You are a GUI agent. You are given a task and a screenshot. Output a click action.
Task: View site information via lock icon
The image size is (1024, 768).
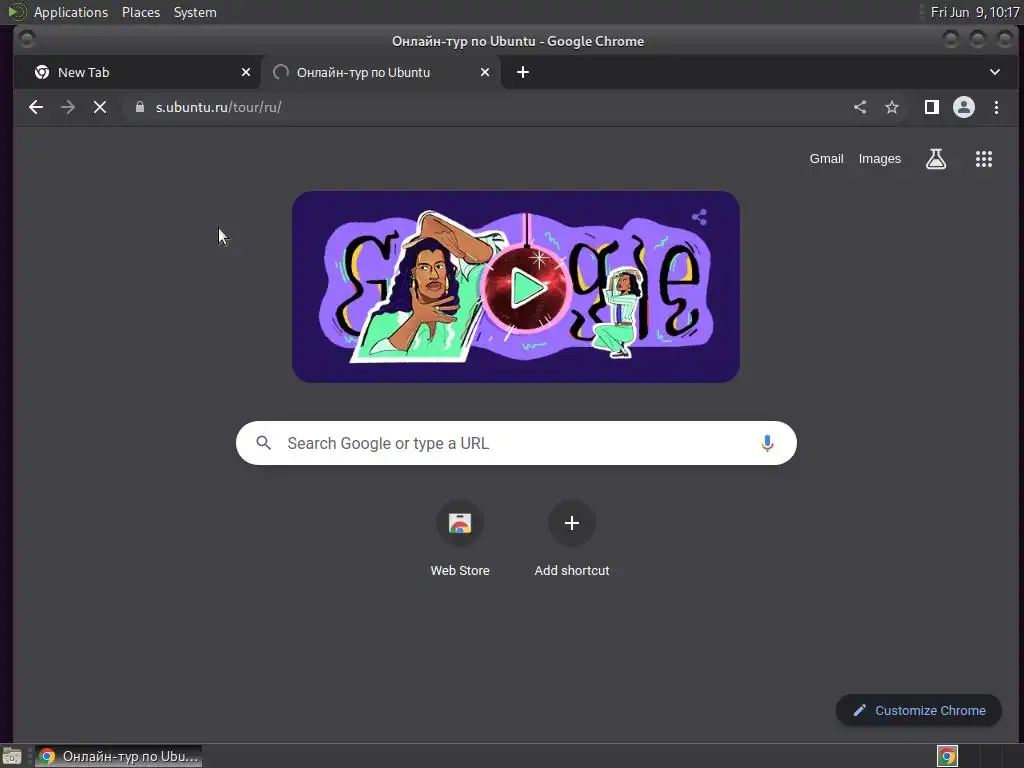(x=140, y=107)
